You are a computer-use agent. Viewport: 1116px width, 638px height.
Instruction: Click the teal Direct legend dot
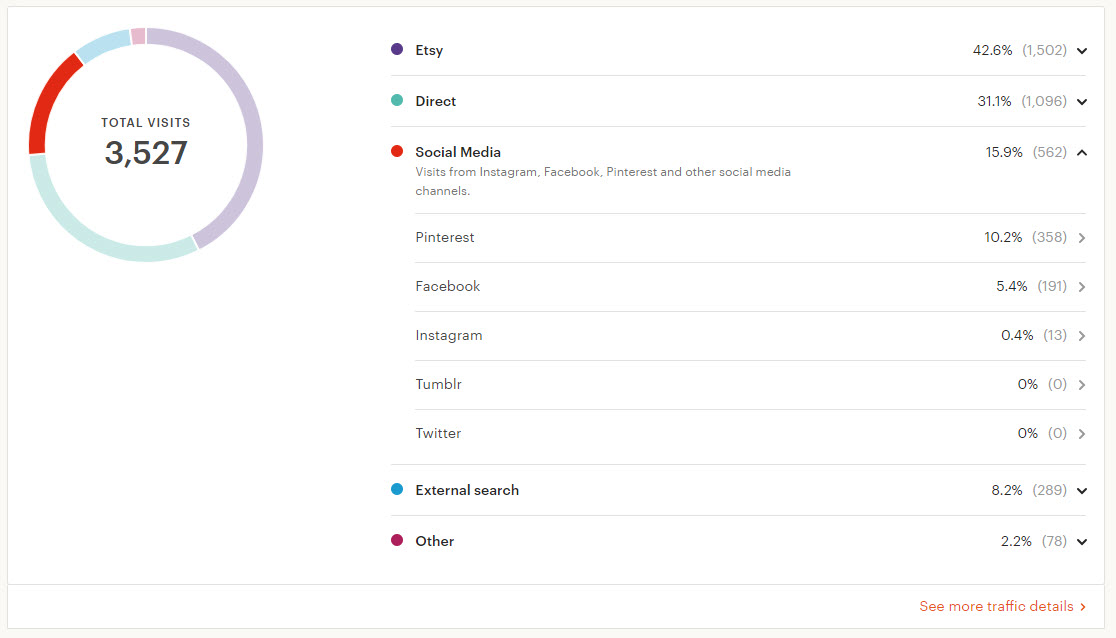pos(397,100)
